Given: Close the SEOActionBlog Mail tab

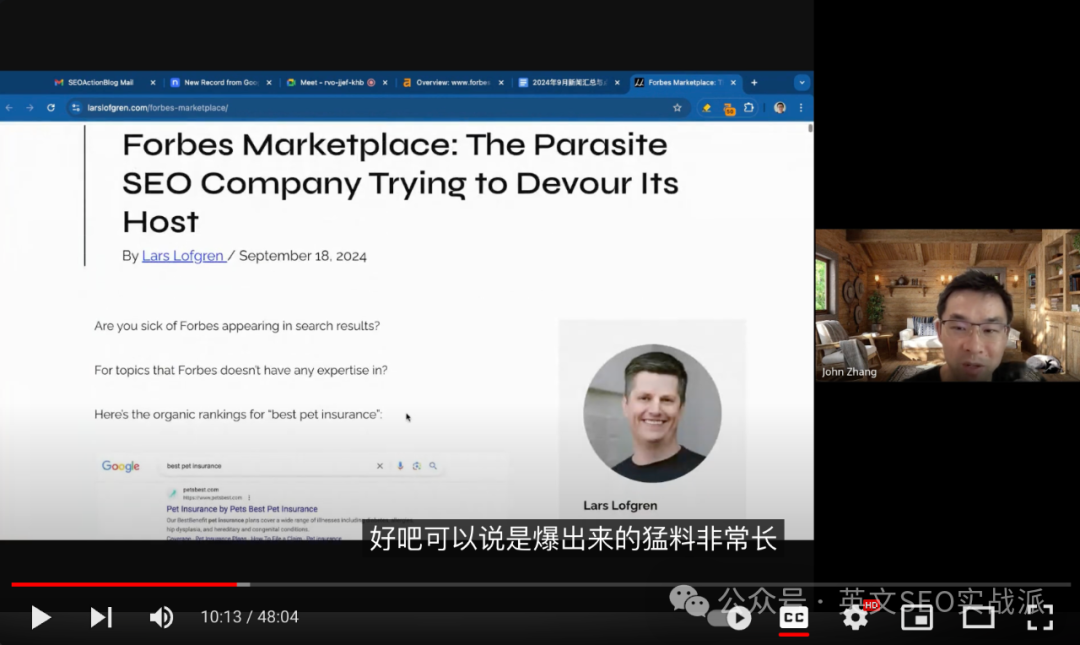Looking at the screenshot, I should (x=153, y=83).
